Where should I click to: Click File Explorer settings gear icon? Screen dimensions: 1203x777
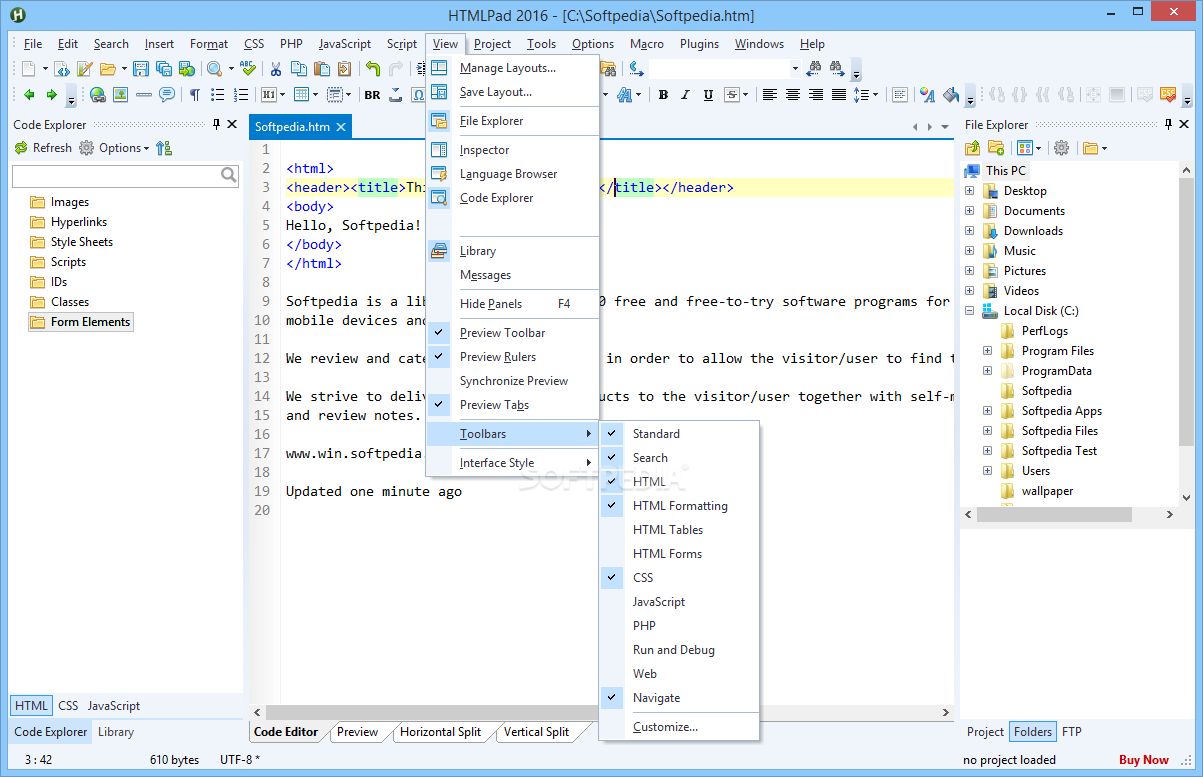coord(1061,148)
